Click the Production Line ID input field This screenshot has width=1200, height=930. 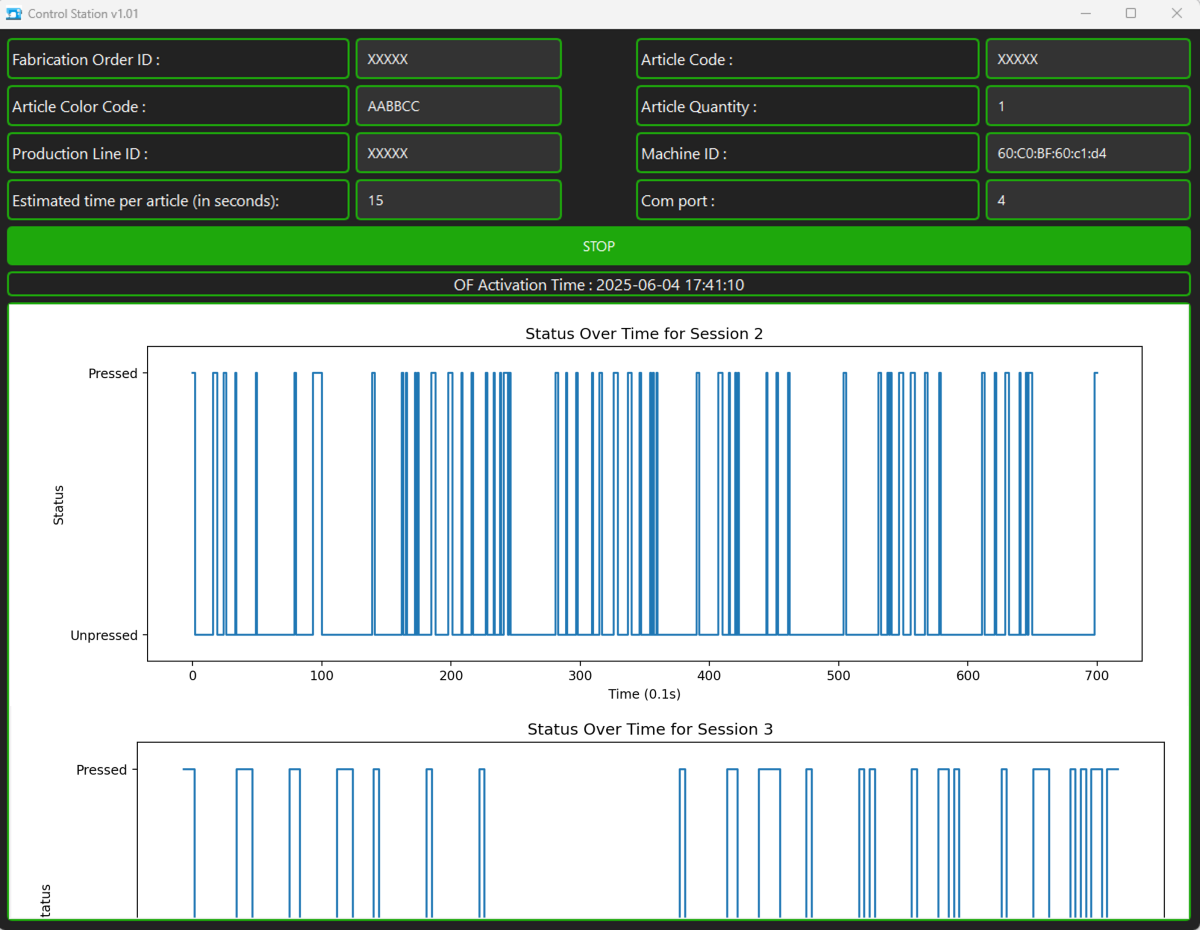coord(458,153)
